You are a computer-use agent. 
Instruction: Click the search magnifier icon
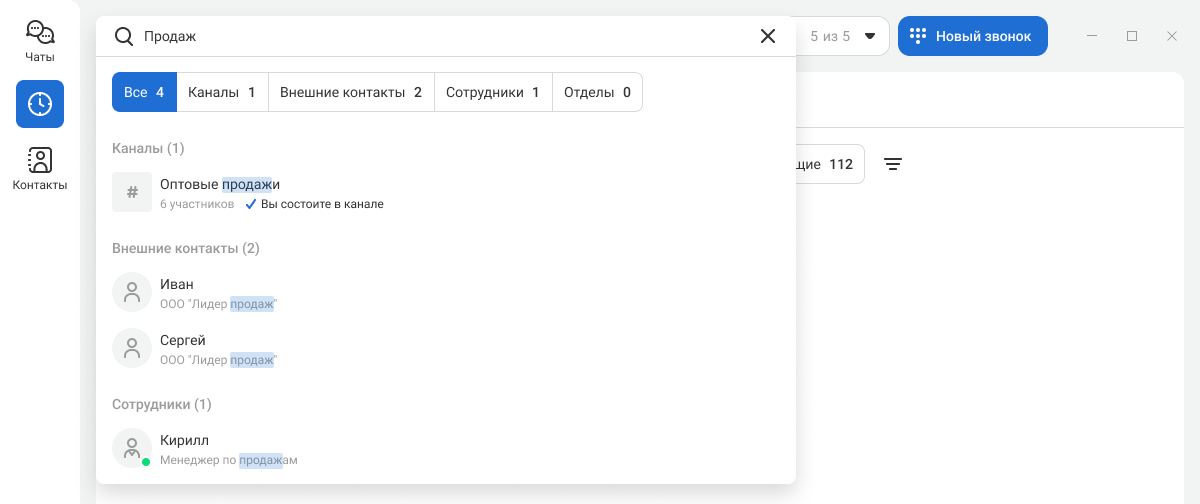point(124,36)
